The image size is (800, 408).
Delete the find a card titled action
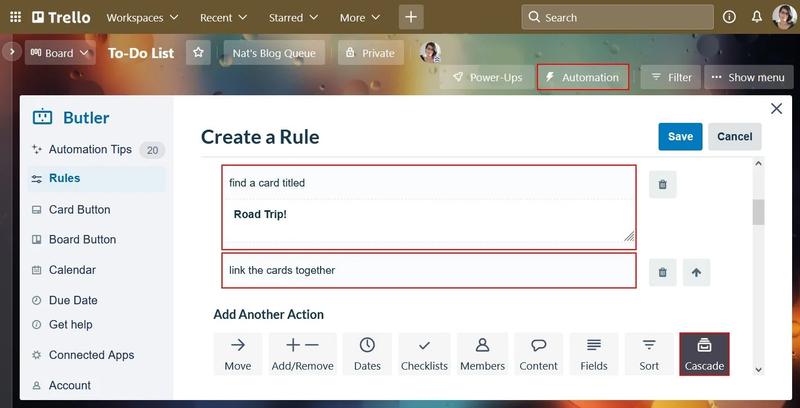[x=663, y=185]
